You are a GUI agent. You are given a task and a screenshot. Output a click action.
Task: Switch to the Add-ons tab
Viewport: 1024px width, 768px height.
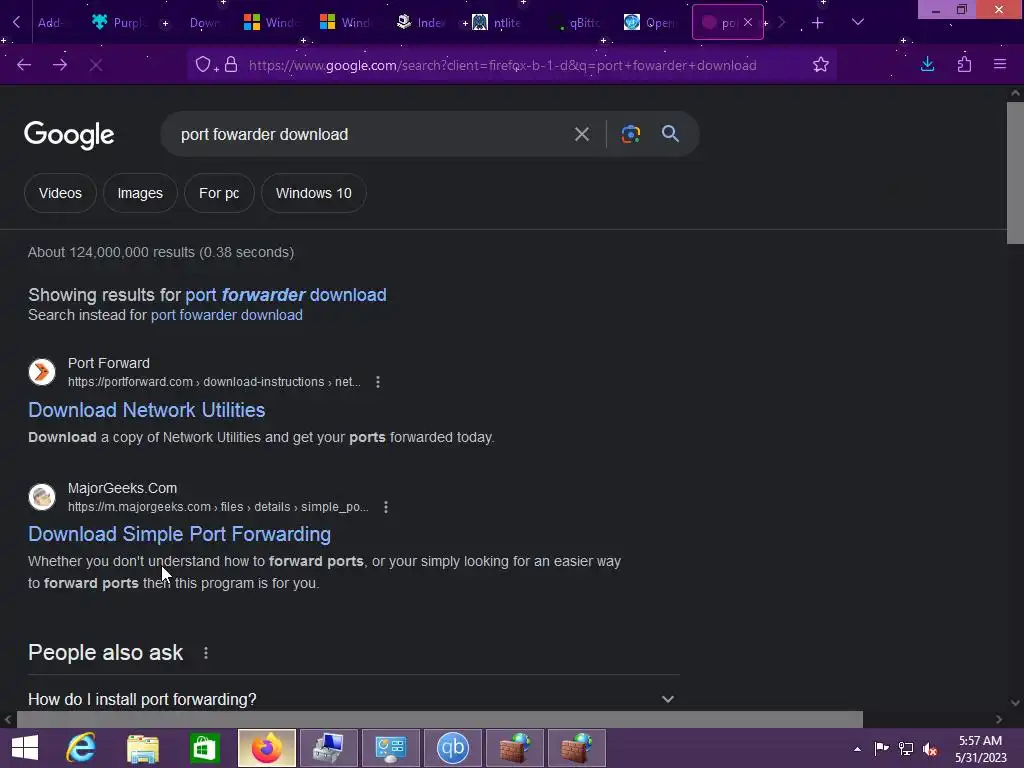[50, 23]
